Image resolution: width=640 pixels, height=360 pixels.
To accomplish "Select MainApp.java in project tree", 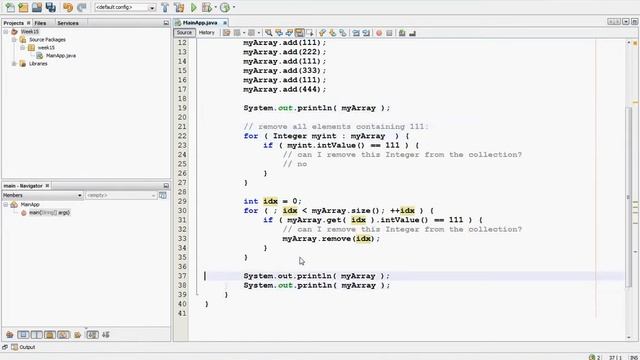I will point(60,56).
